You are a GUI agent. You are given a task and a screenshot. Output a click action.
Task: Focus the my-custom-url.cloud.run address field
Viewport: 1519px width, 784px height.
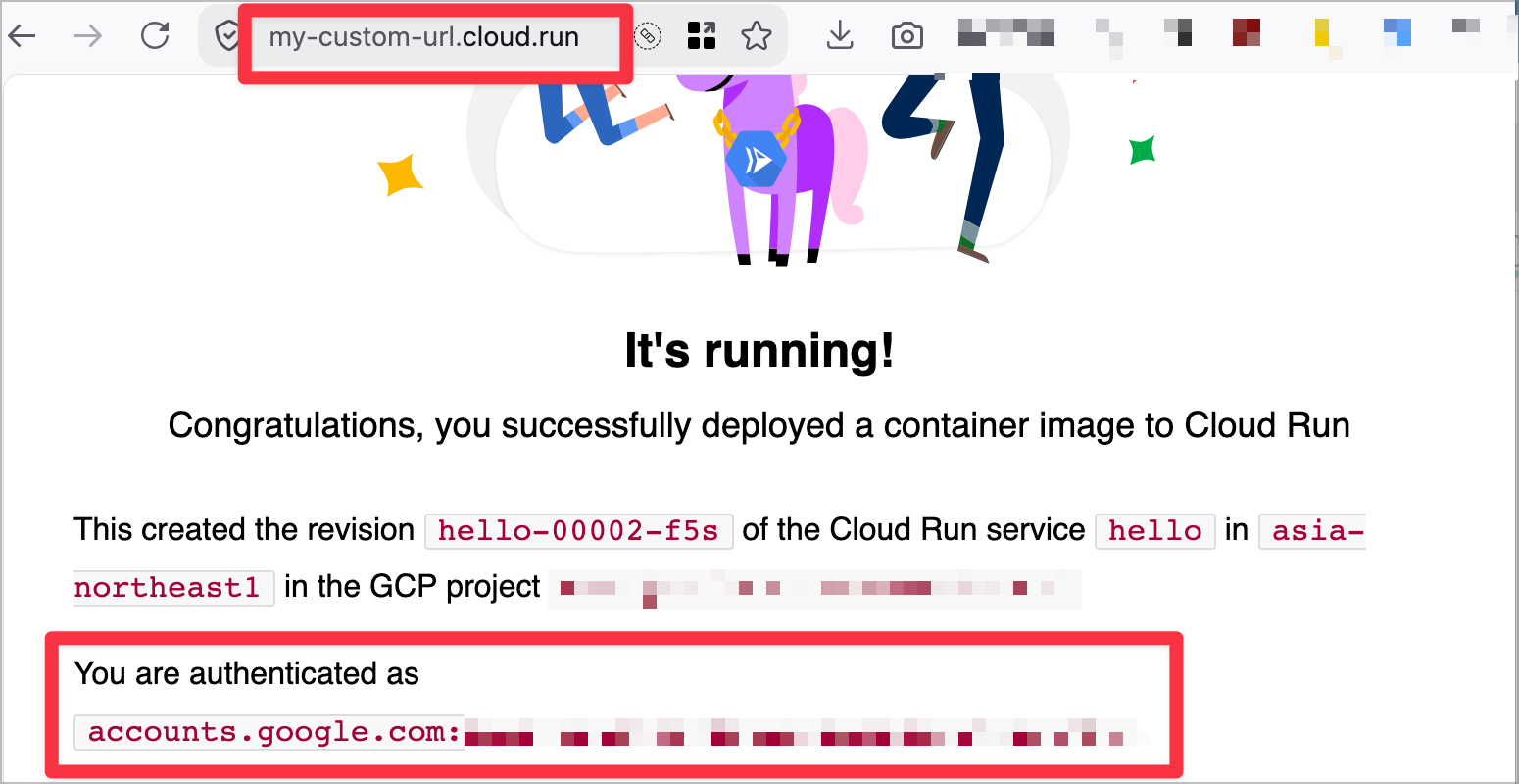click(424, 37)
